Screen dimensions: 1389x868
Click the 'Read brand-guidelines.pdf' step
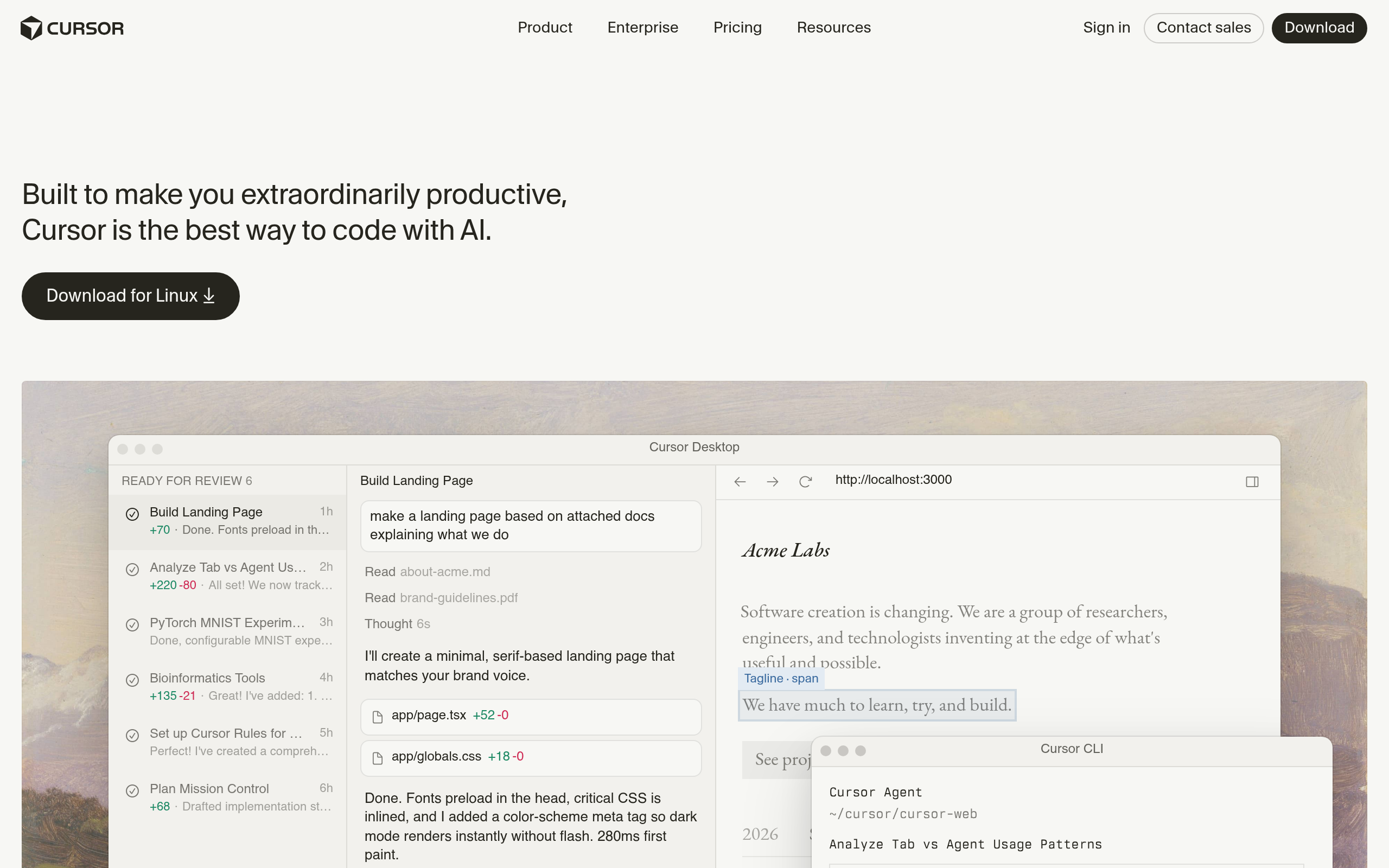click(x=441, y=598)
